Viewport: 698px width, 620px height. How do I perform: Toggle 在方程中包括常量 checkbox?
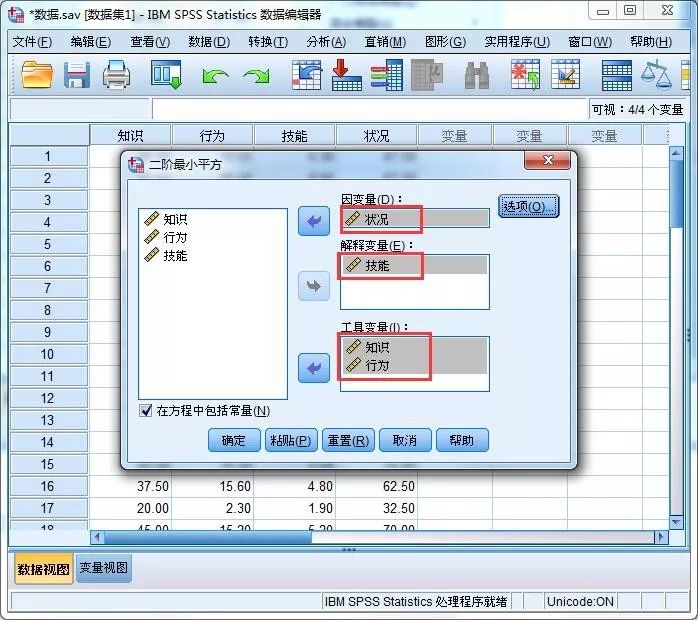pyautogui.click(x=146, y=410)
